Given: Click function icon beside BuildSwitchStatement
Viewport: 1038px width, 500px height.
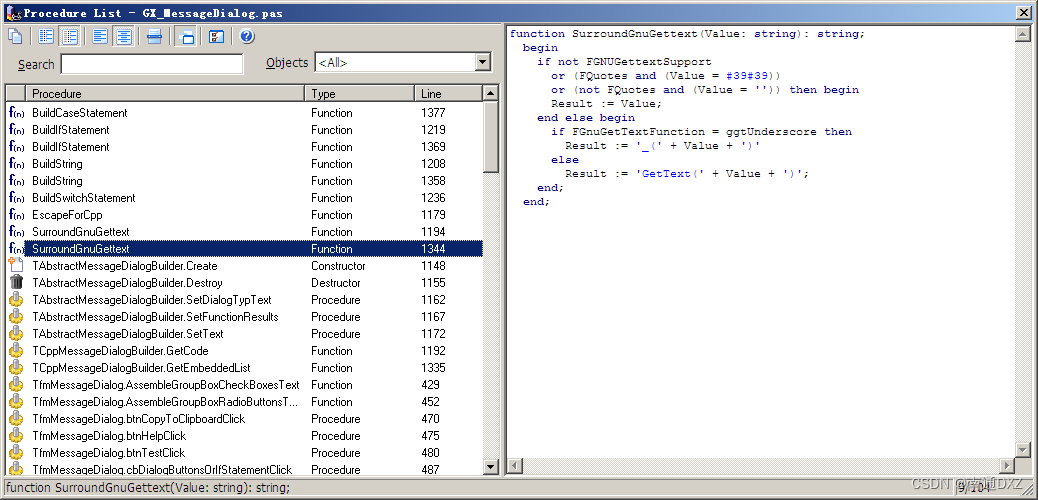Looking at the screenshot, I should 17,198.
